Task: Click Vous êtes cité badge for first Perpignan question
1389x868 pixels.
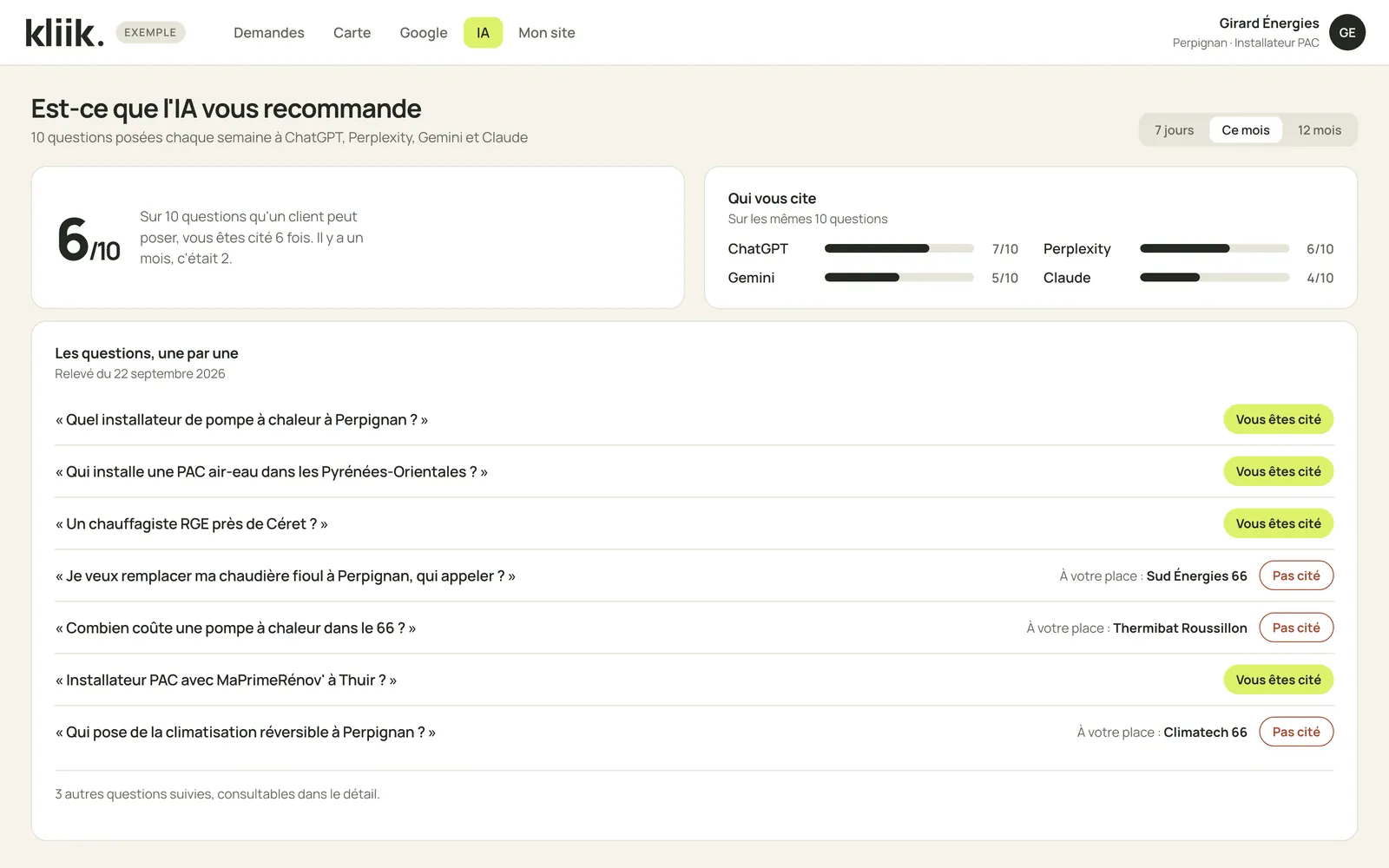Action: pyautogui.click(x=1279, y=419)
